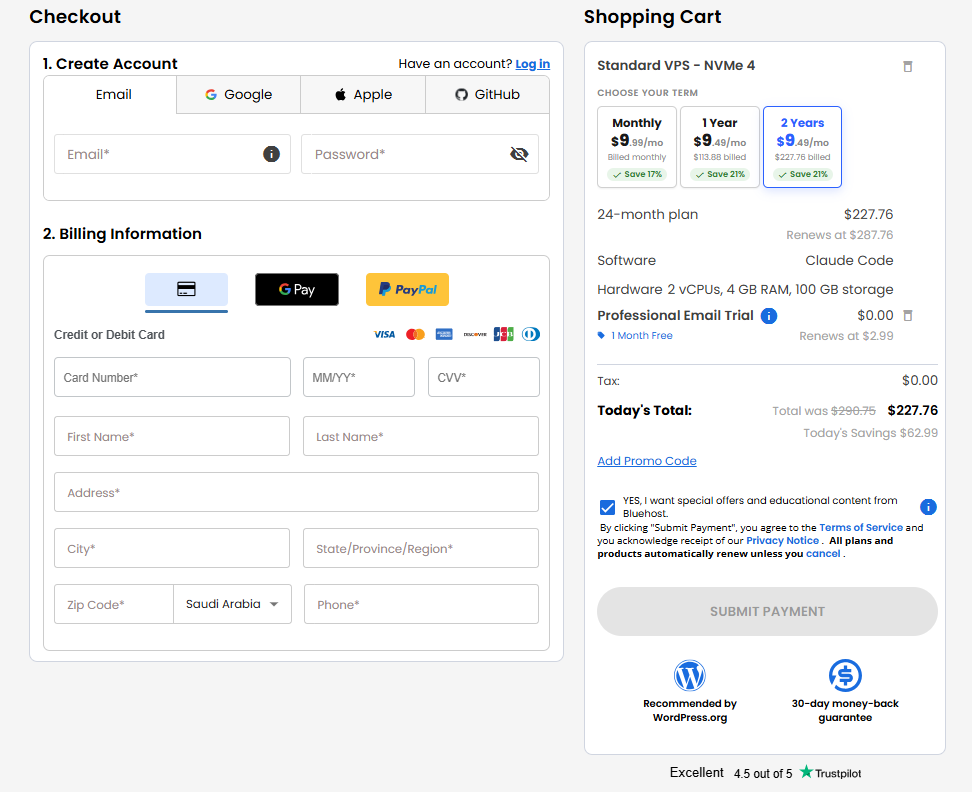Focus the City field
This screenshot has width=972, height=792.
(172, 548)
